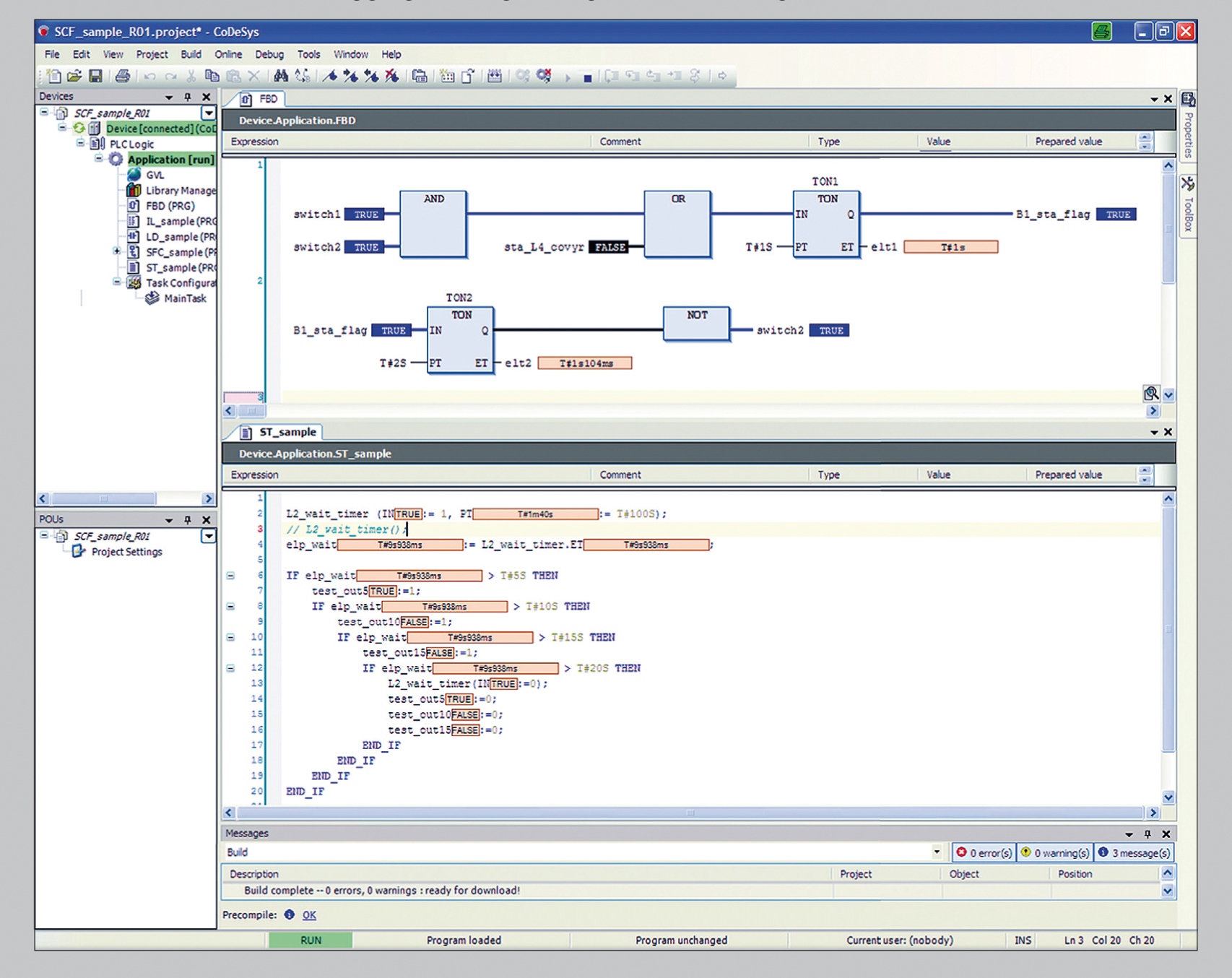Click the 3 message(s) button
This screenshot has height=978, width=1232.
click(1133, 852)
